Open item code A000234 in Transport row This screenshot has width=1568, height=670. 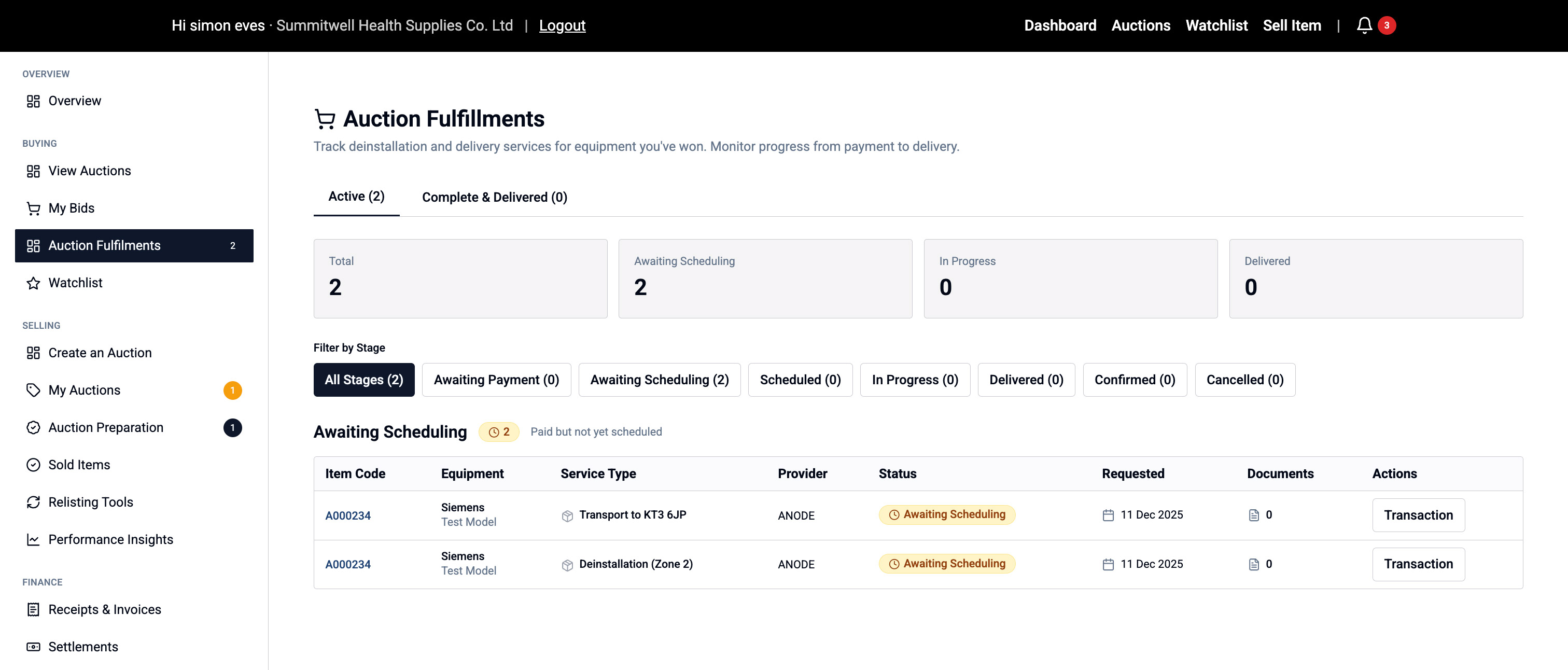(347, 515)
